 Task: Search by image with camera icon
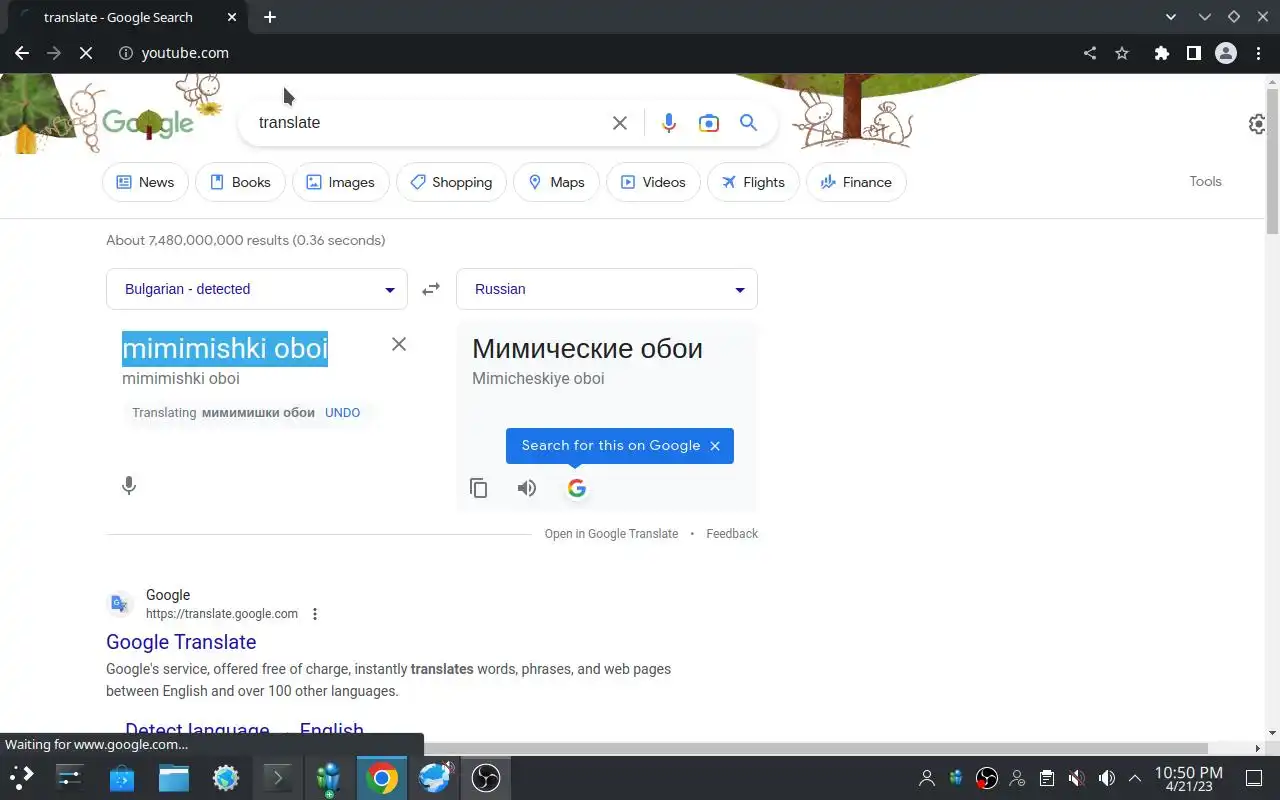point(709,123)
